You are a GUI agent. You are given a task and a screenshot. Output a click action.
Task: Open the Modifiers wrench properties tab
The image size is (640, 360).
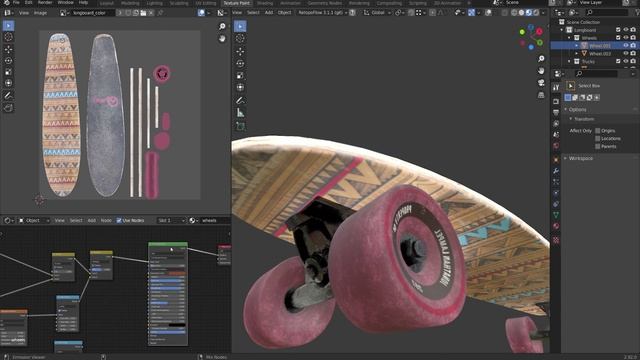[556, 171]
